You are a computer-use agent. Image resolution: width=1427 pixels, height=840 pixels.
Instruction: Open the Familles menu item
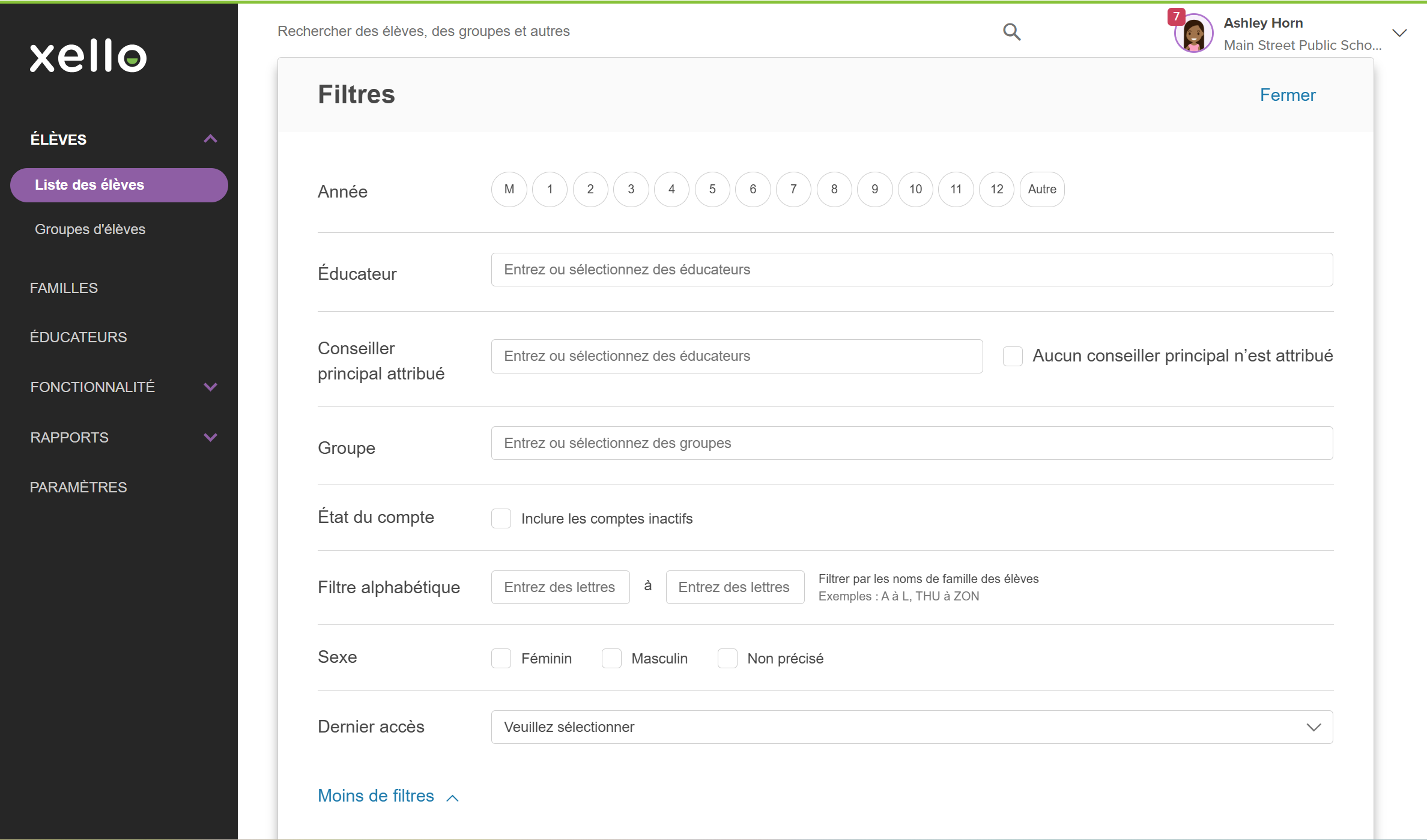click(64, 288)
